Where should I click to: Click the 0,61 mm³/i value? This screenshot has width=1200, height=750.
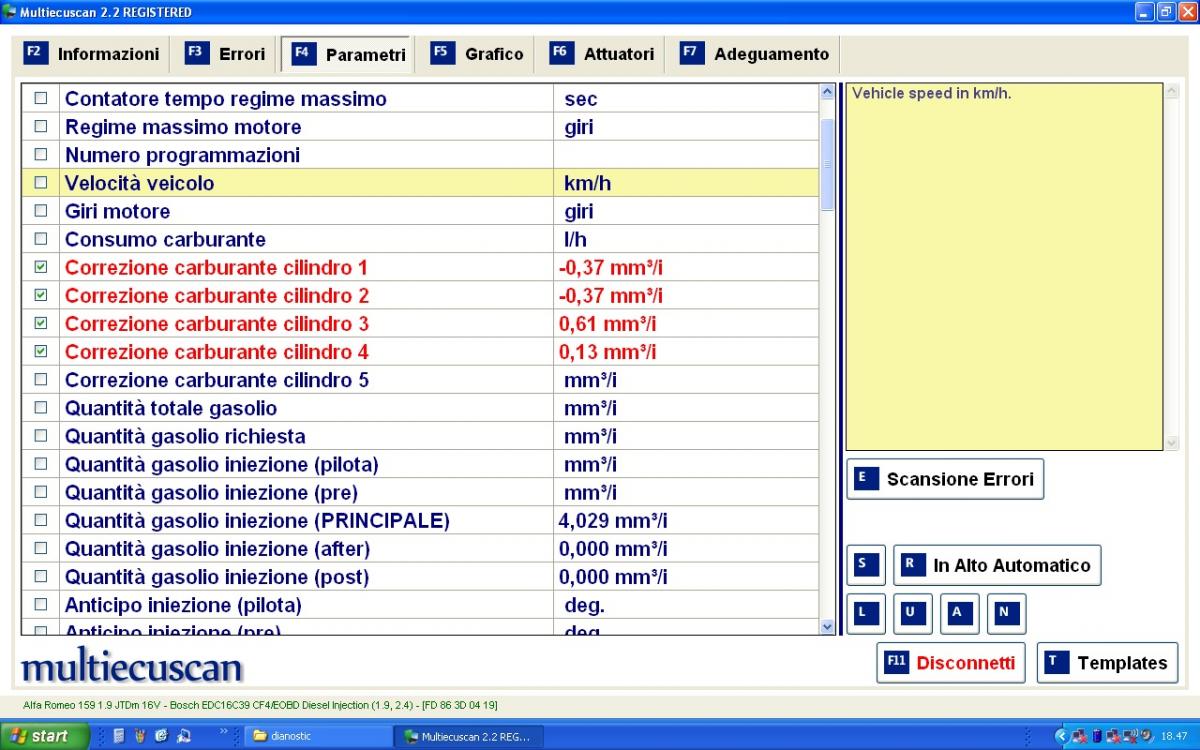tap(607, 323)
